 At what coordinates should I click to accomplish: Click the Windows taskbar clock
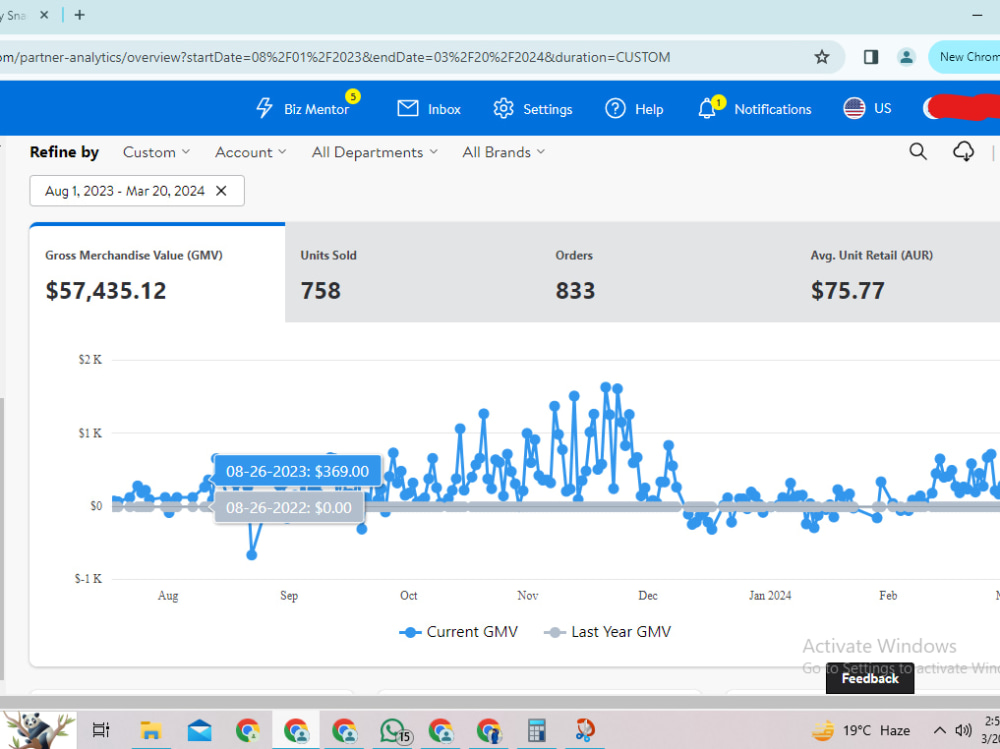pyautogui.click(x=992, y=729)
